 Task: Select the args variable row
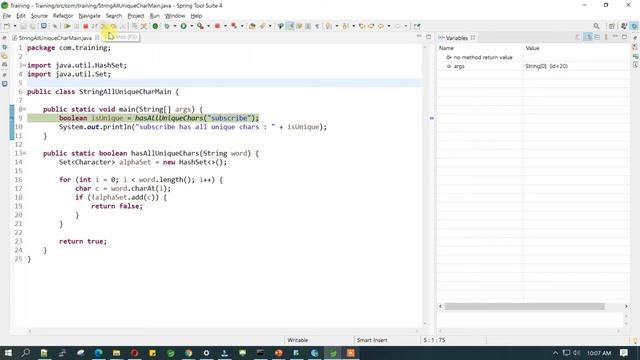click(x=533, y=66)
